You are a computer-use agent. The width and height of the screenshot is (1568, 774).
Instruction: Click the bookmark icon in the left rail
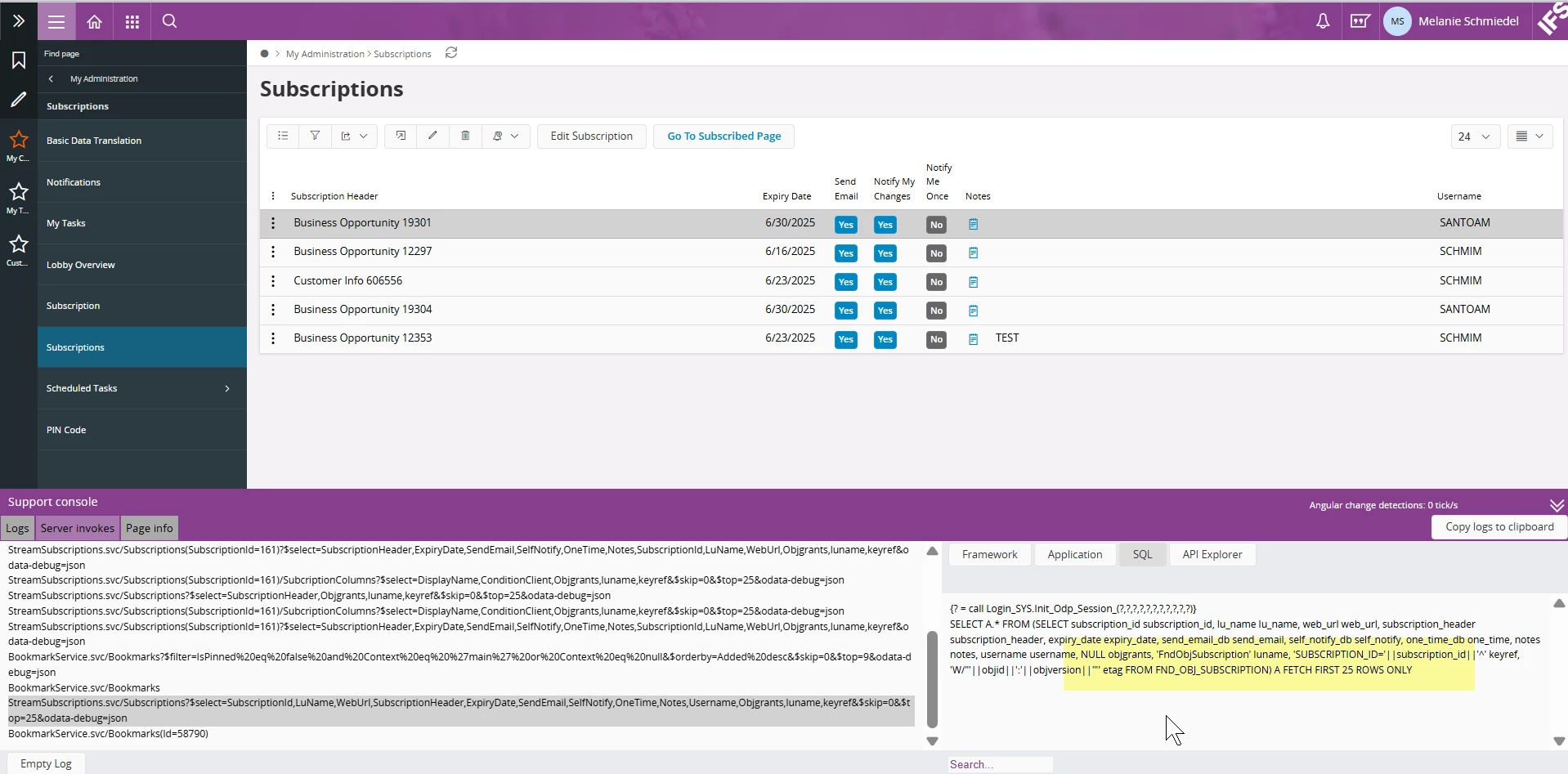18,60
